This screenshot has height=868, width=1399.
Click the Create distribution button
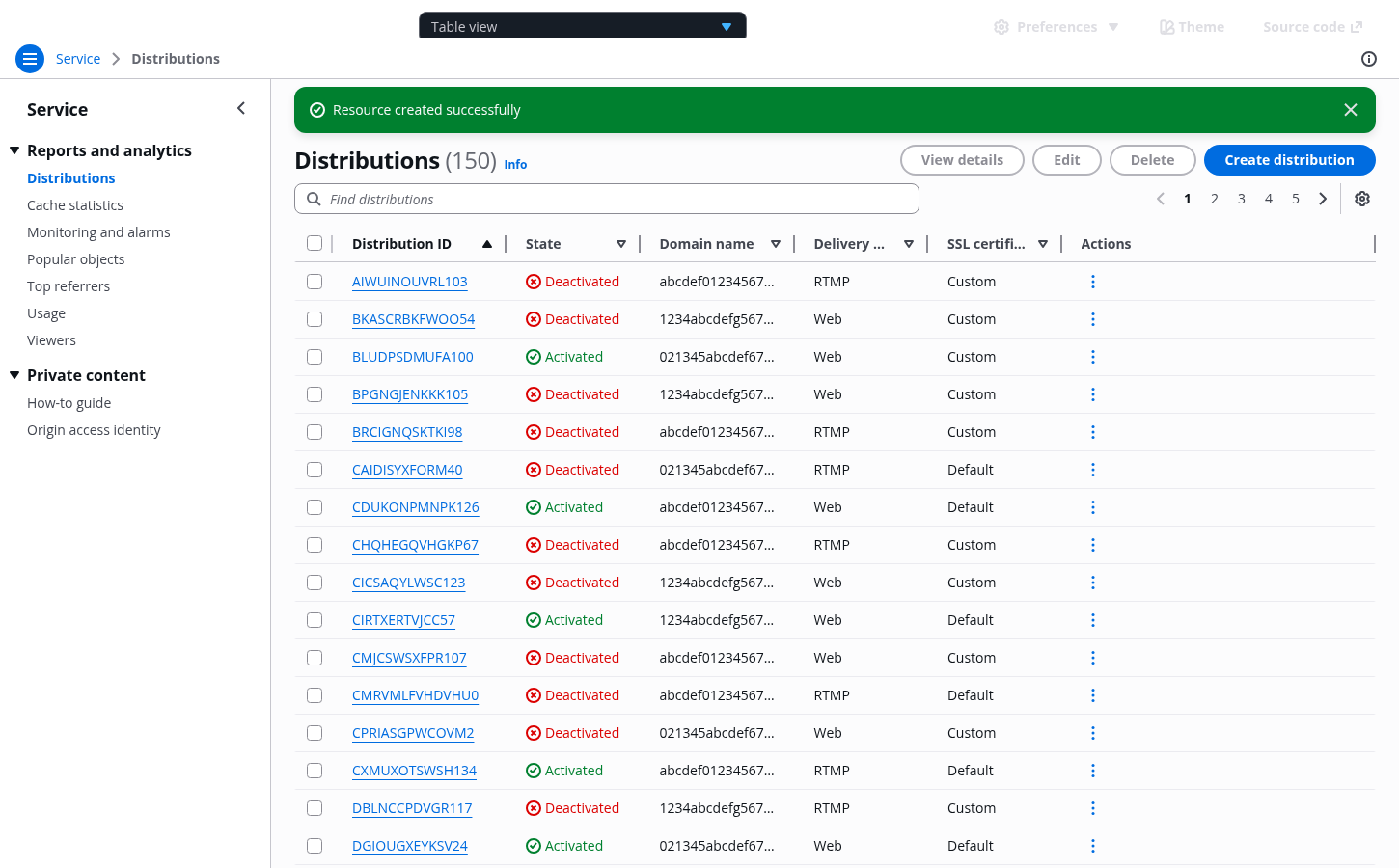click(x=1288, y=160)
